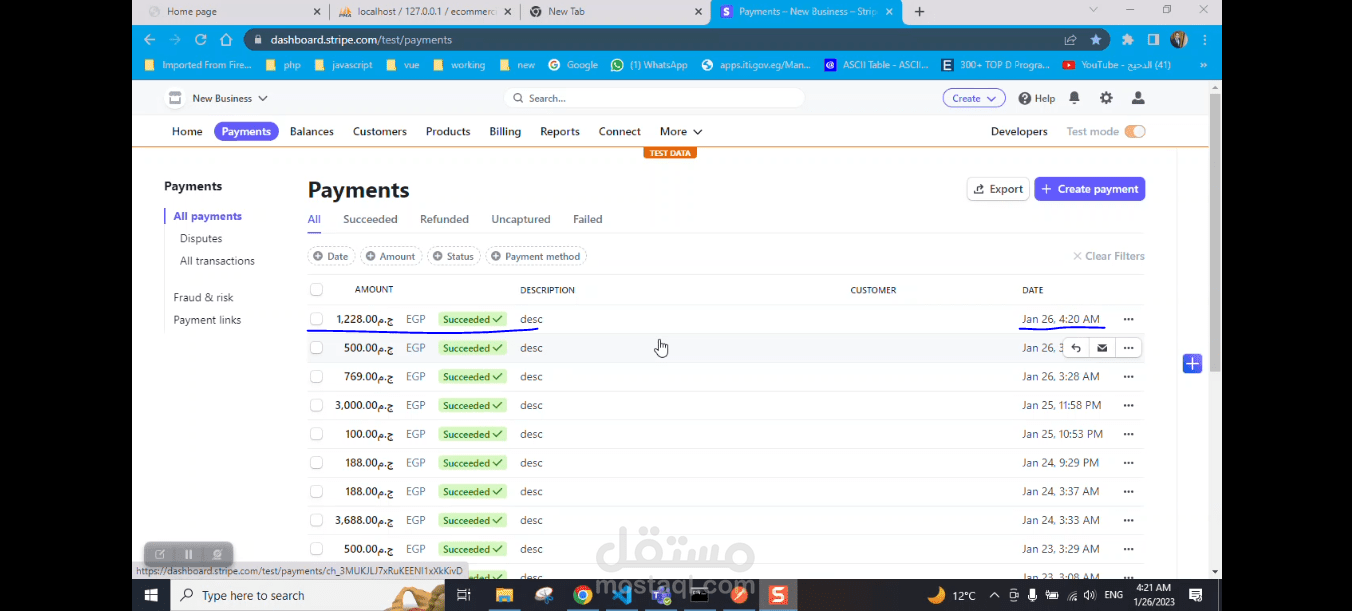Open the more options menu for the 1,228.00 payment
This screenshot has height=611, width=1352.
tap(1128, 319)
